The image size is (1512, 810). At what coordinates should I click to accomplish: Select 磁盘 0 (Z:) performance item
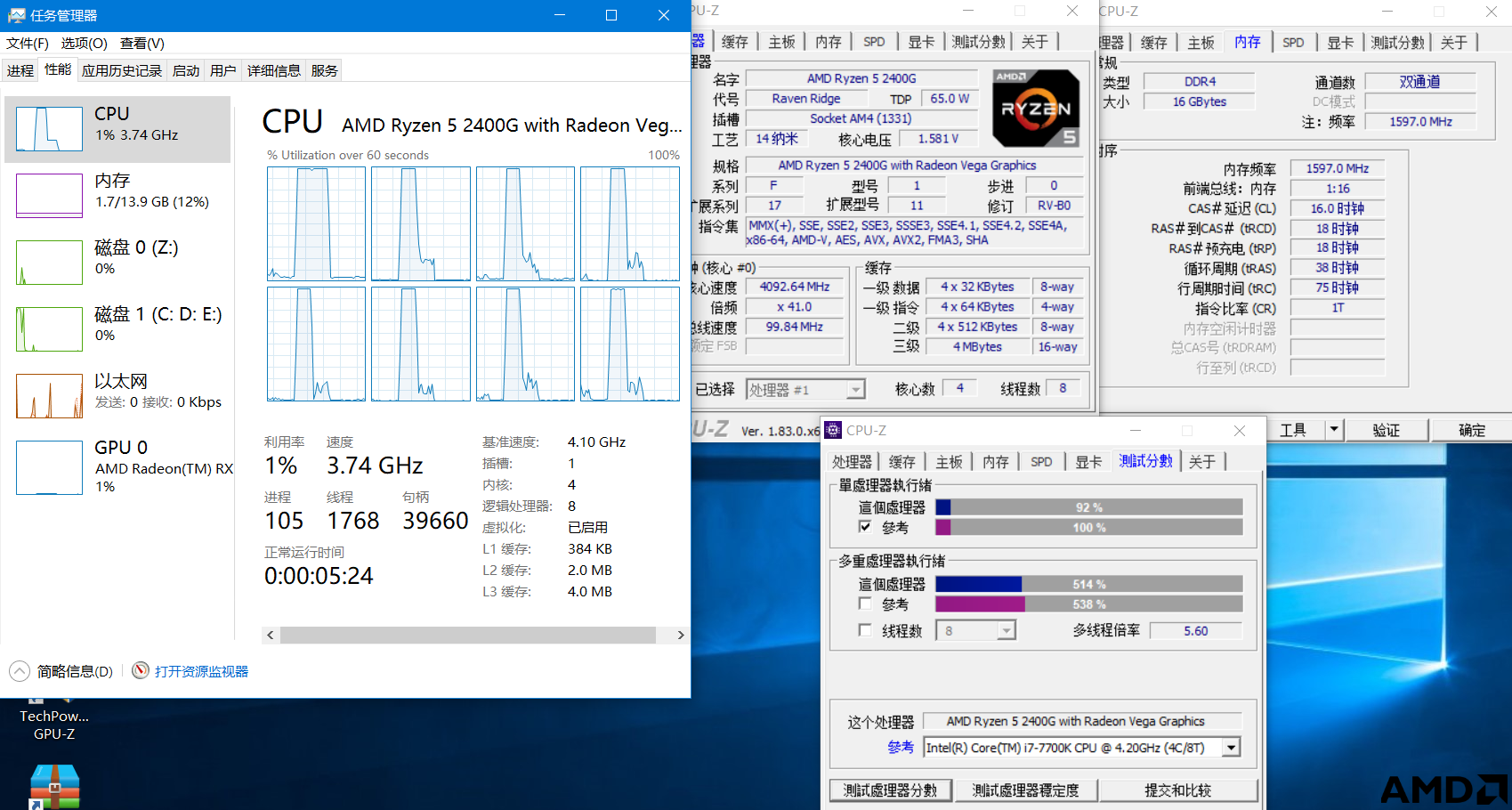coord(117,263)
